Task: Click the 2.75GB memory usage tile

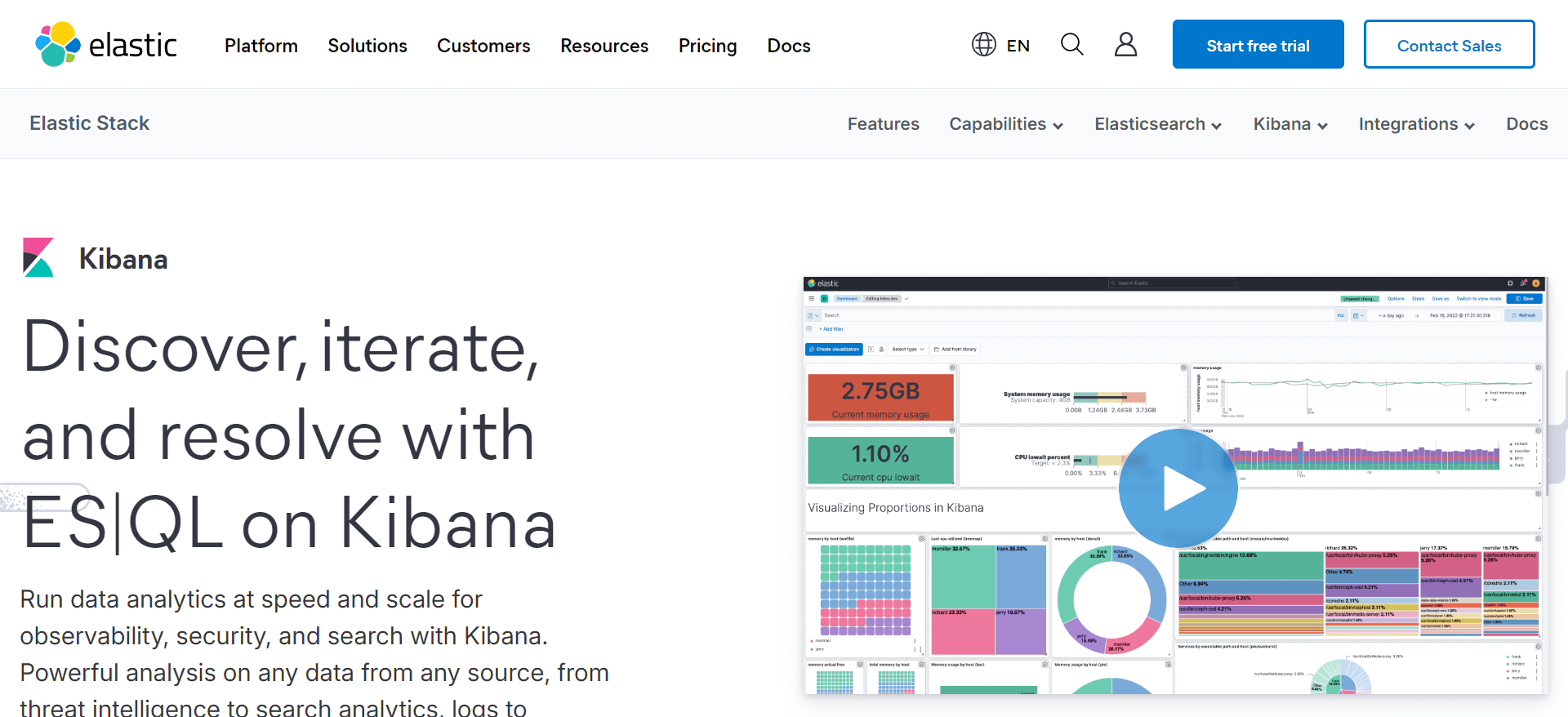Action: [880, 397]
